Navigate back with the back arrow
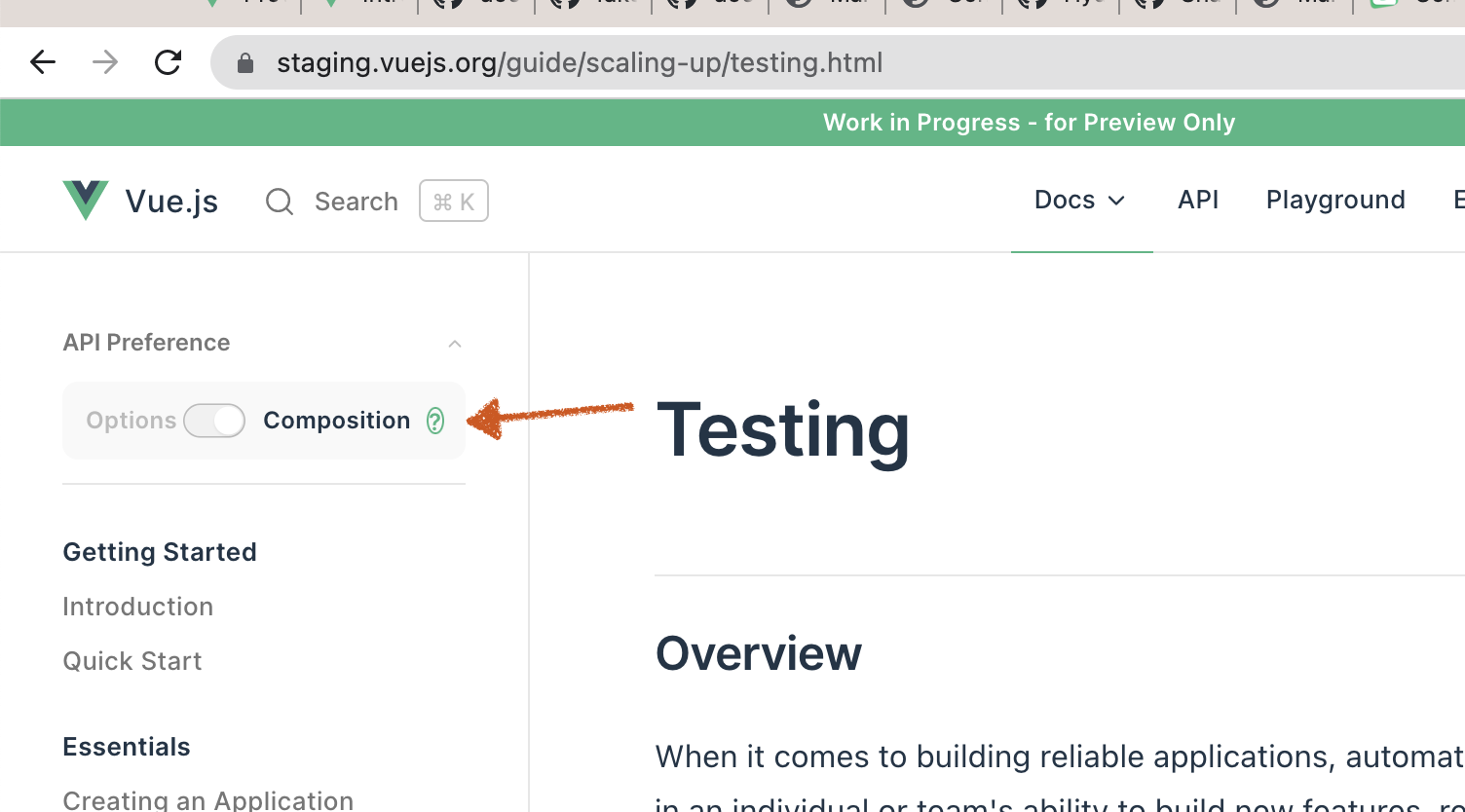 pos(42,61)
